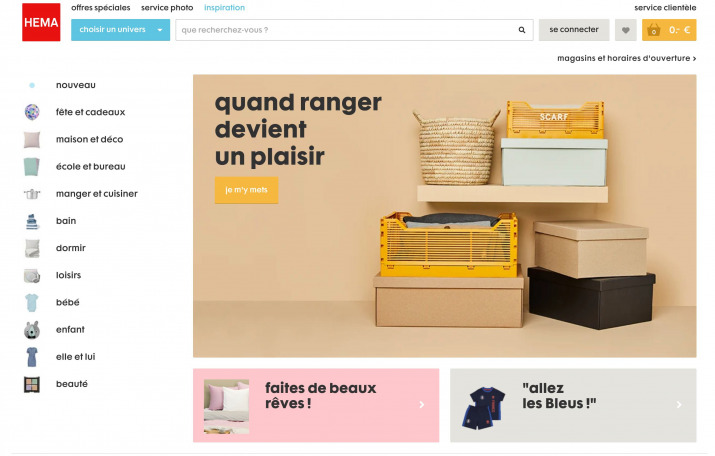Image resolution: width=715 pixels, height=456 pixels.
Task: Open 'magasins et horaires d'ouverture' link
Action: (x=627, y=58)
